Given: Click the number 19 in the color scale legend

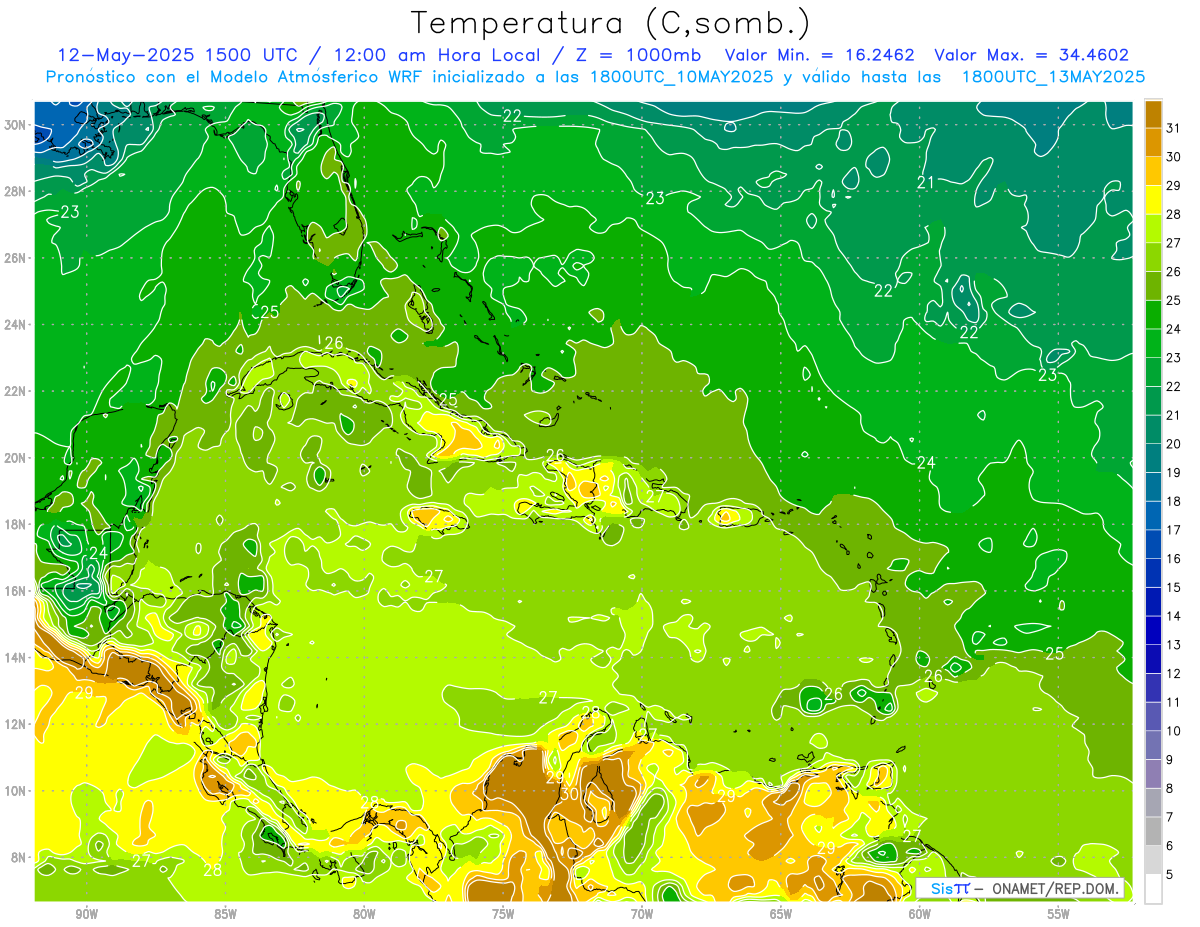Looking at the screenshot, I should coord(1174,473).
